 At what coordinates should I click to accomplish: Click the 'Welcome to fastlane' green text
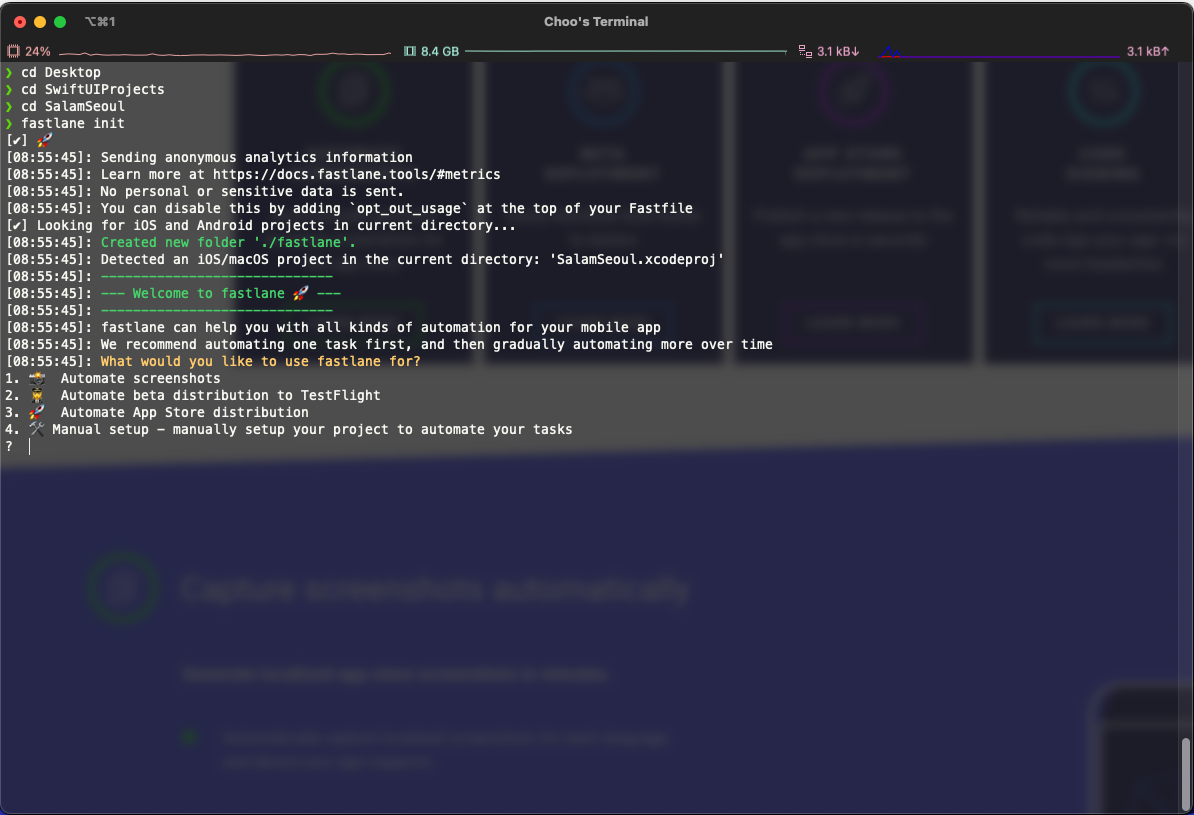point(208,293)
